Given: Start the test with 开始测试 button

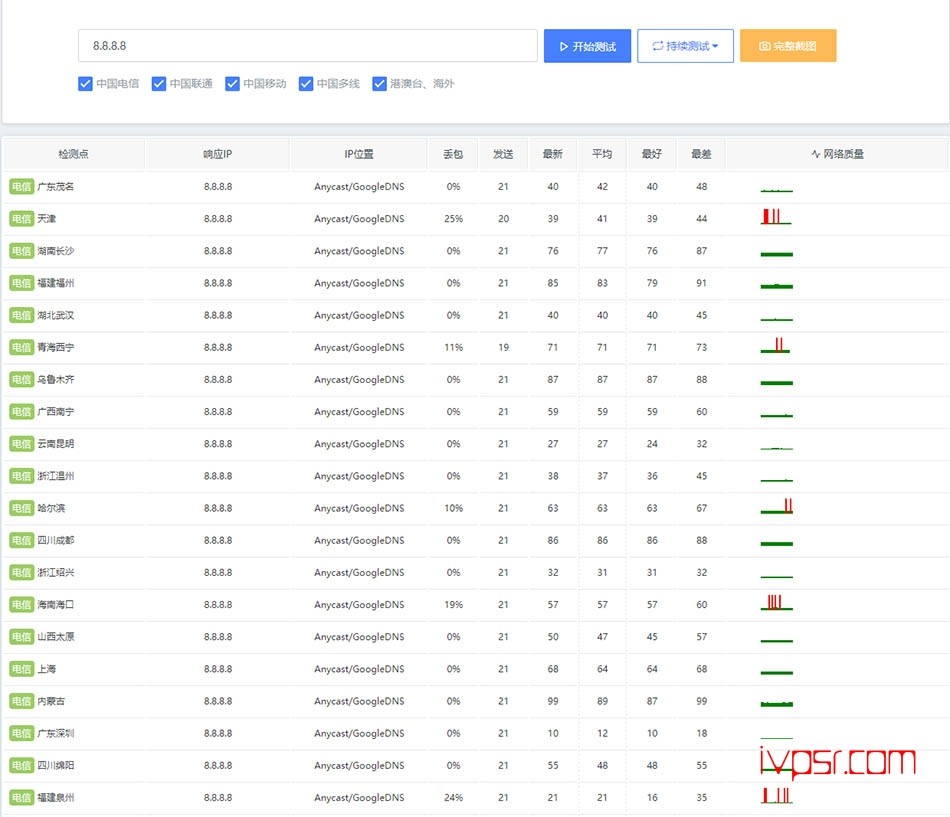Looking at the screenshot, I should (x=587, y=46).
